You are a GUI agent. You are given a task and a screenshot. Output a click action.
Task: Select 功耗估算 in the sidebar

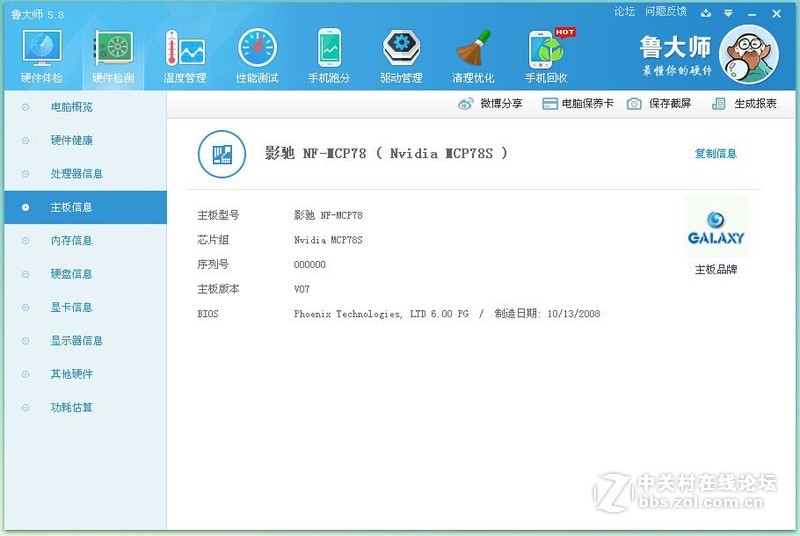(85, 407)
